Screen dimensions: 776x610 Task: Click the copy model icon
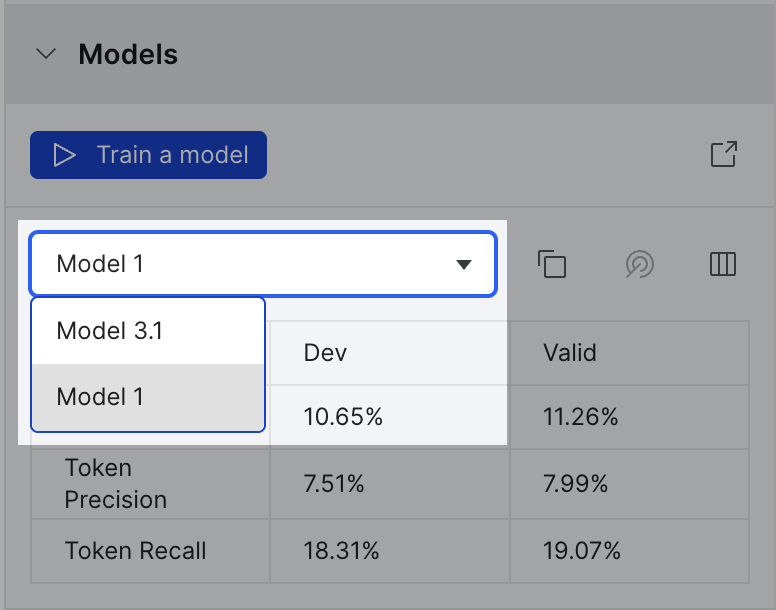[x=552, y=264]
